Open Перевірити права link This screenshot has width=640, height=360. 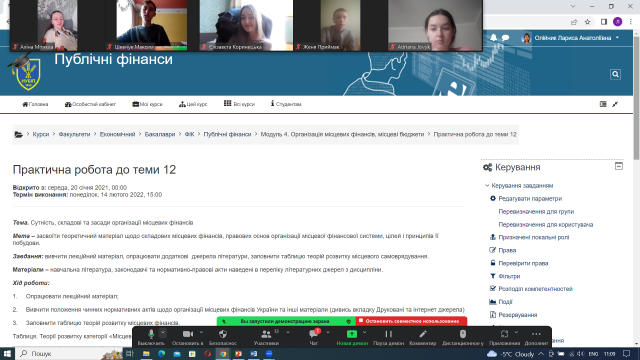[523, 263]
